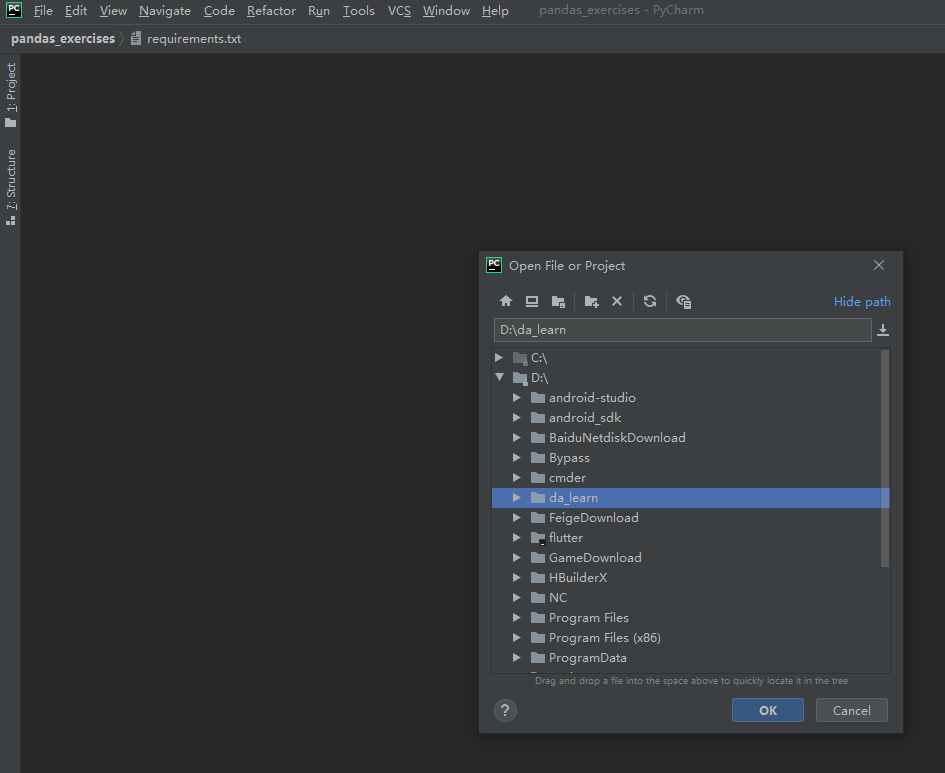Screen dimensions: 945x773
Task: Click the Desktop directory icon
Action: [x=532, y=301]
